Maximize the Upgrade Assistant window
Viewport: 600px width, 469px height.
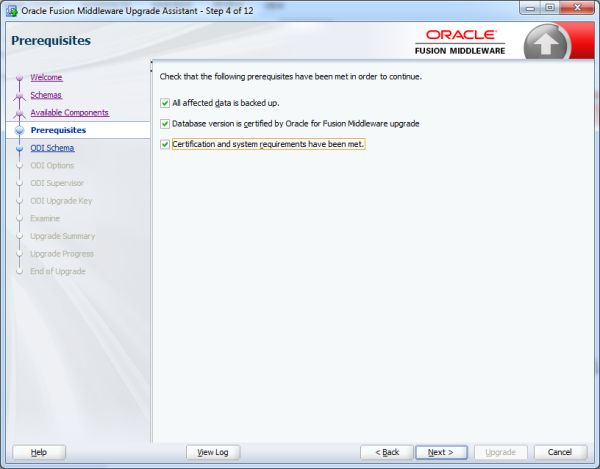click(x=550, y=8)
